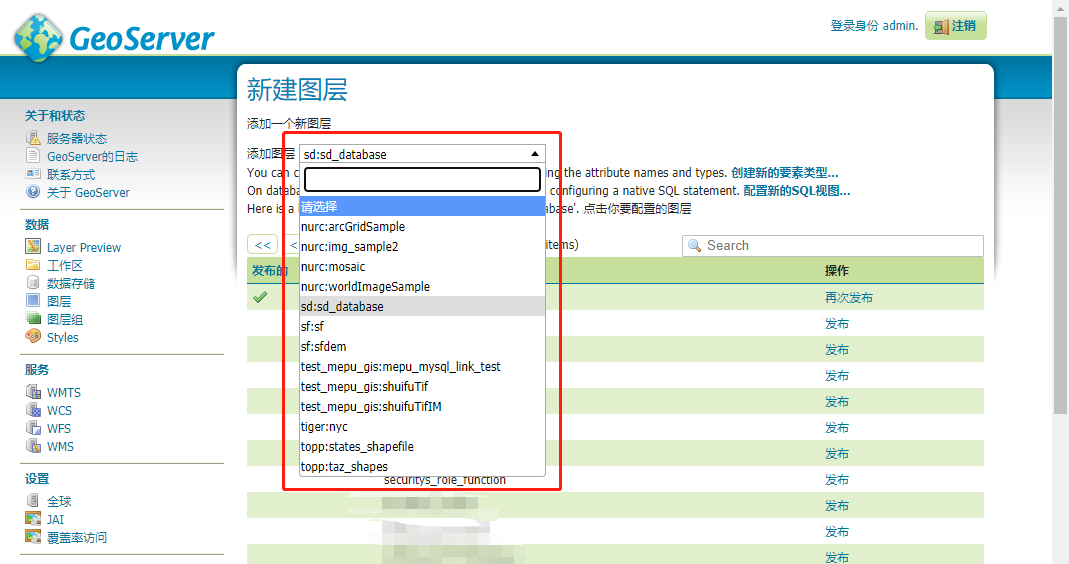Pick topp:states_shapefile option
This screenshot has height=564, width=1069.
(x=422, y=447)
